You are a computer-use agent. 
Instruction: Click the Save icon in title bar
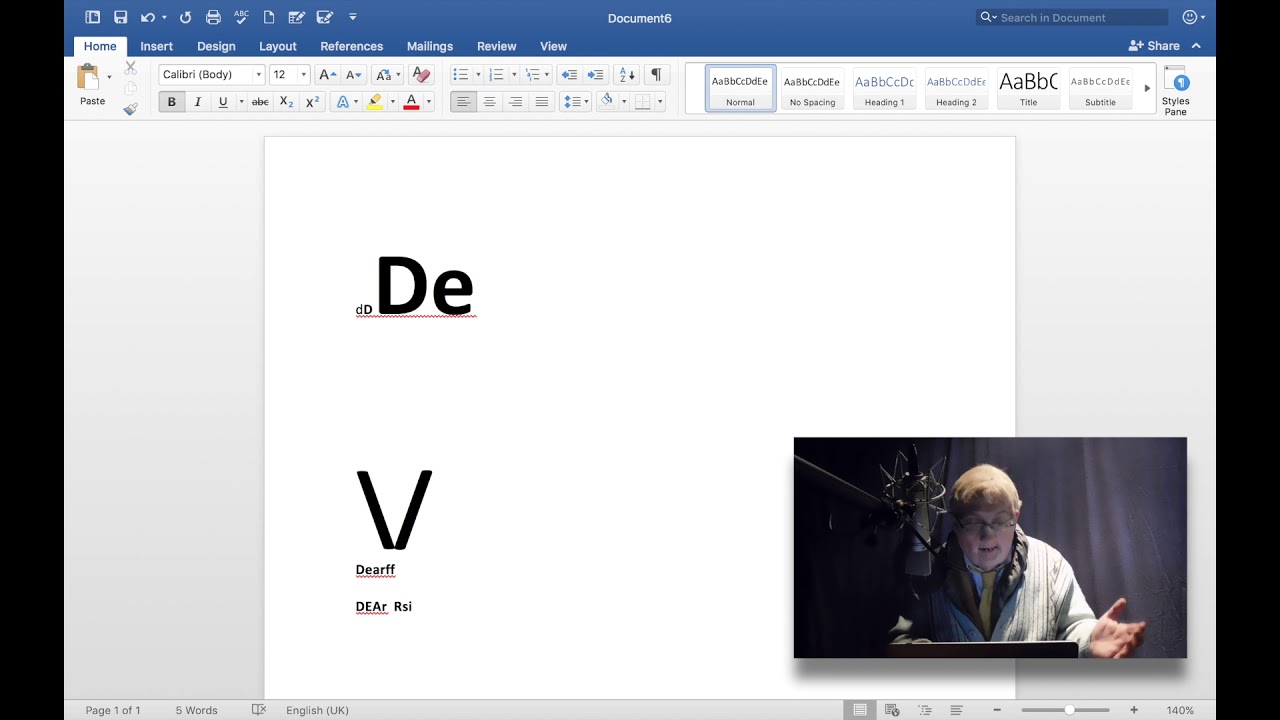click(x=120, y=17)
